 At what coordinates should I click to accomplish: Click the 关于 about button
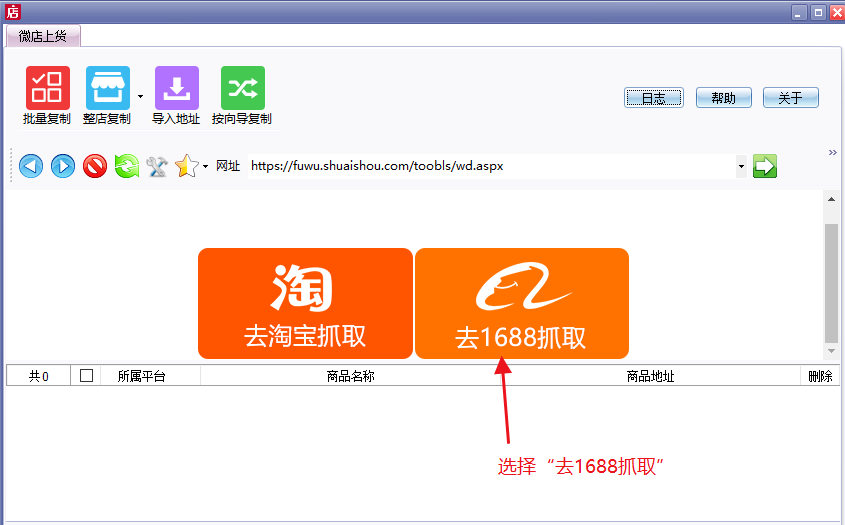click(791, 98)
